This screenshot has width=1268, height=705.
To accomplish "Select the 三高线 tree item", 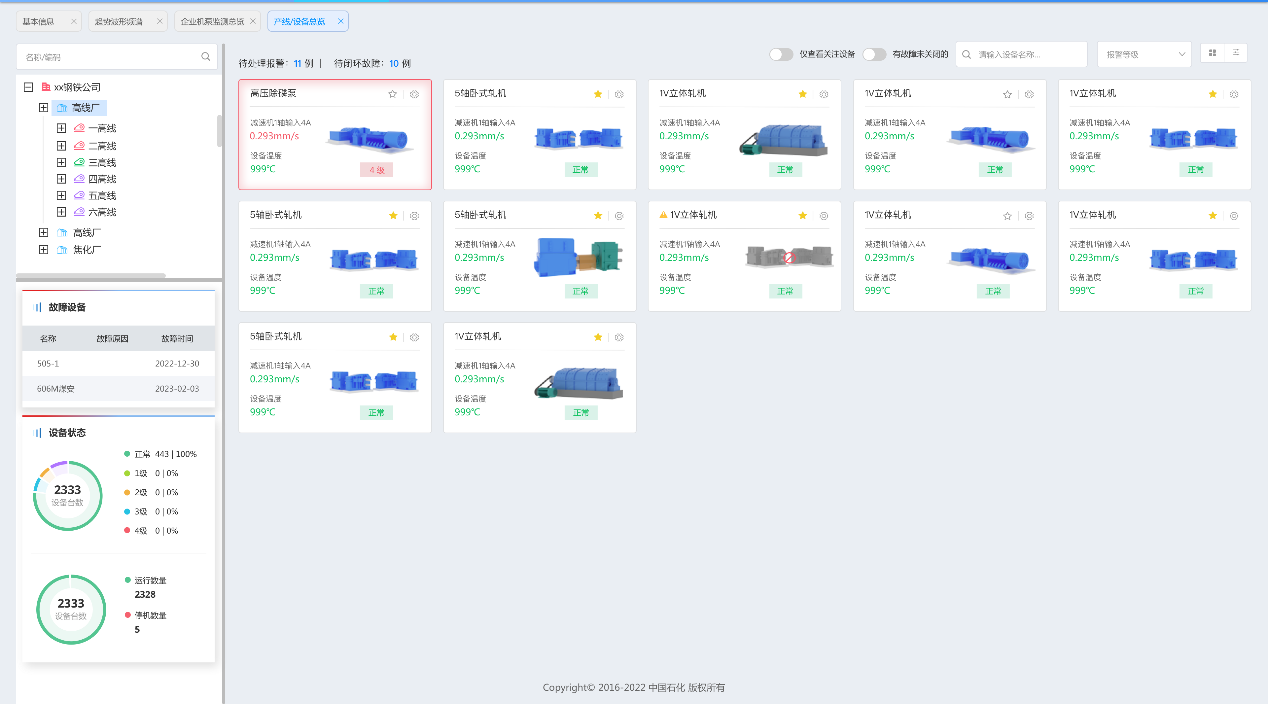I will coord(102,162).
